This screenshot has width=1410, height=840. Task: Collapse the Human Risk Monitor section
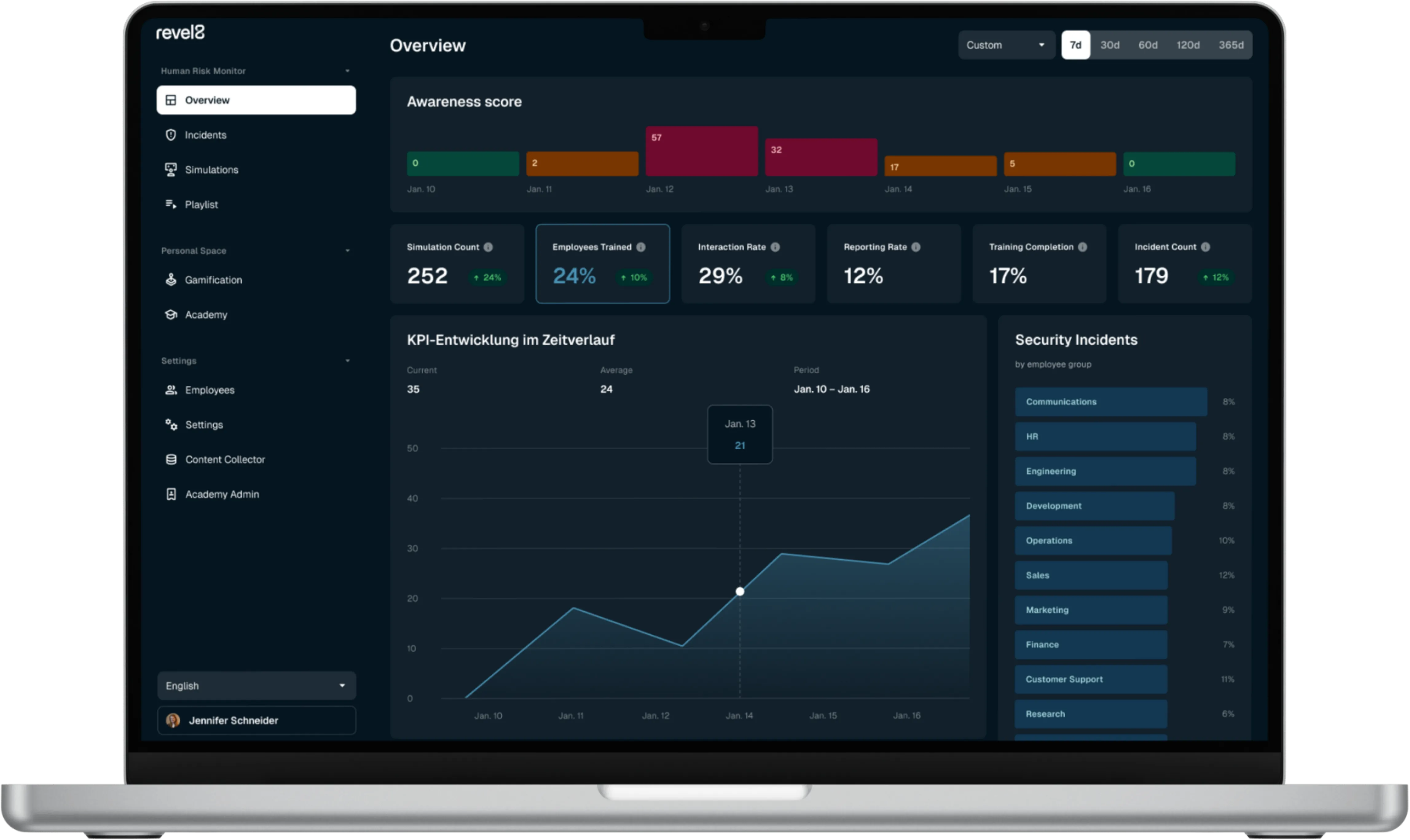click(x=348, y=71)
